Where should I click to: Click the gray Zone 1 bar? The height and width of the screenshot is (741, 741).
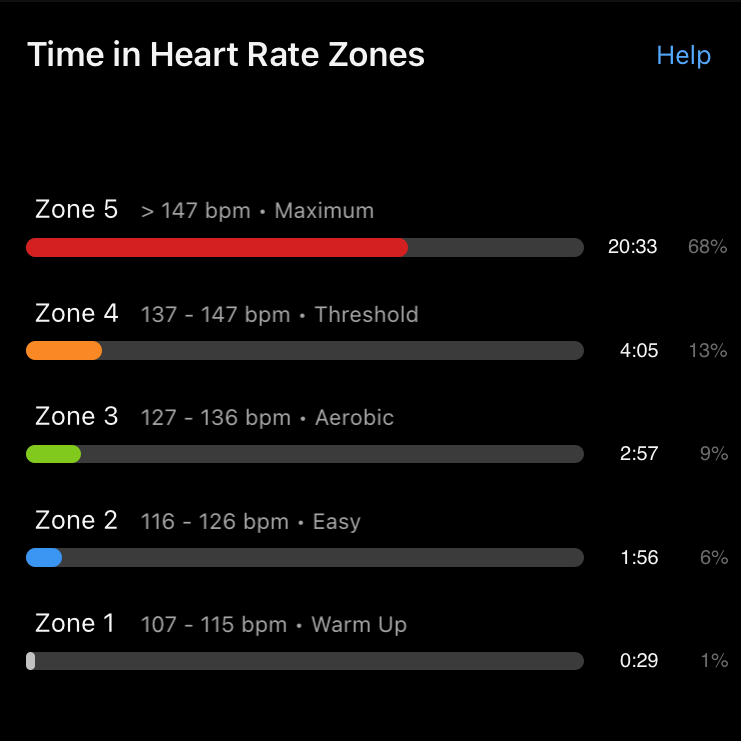point(31,661)
